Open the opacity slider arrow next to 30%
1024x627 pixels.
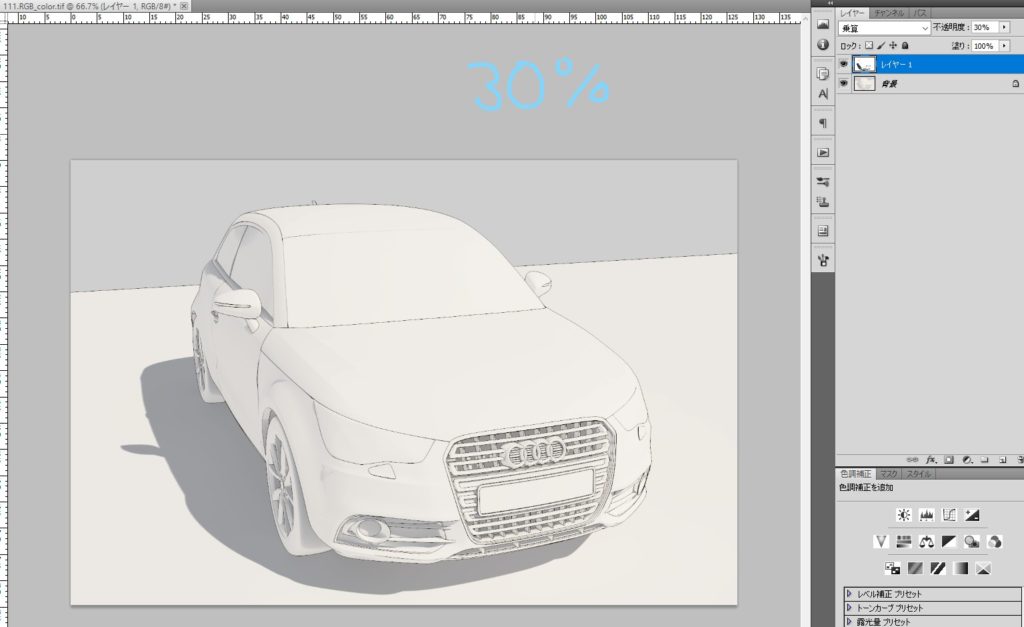click(1004, 28)
